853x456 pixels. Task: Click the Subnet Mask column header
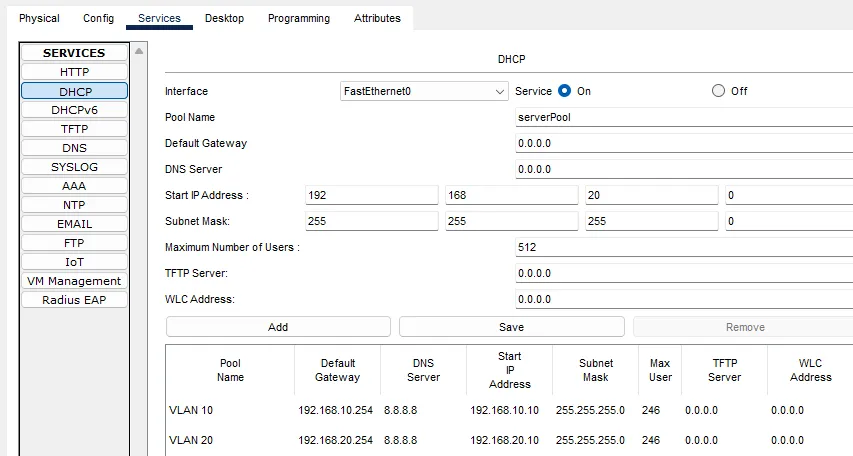pos(596,370)
